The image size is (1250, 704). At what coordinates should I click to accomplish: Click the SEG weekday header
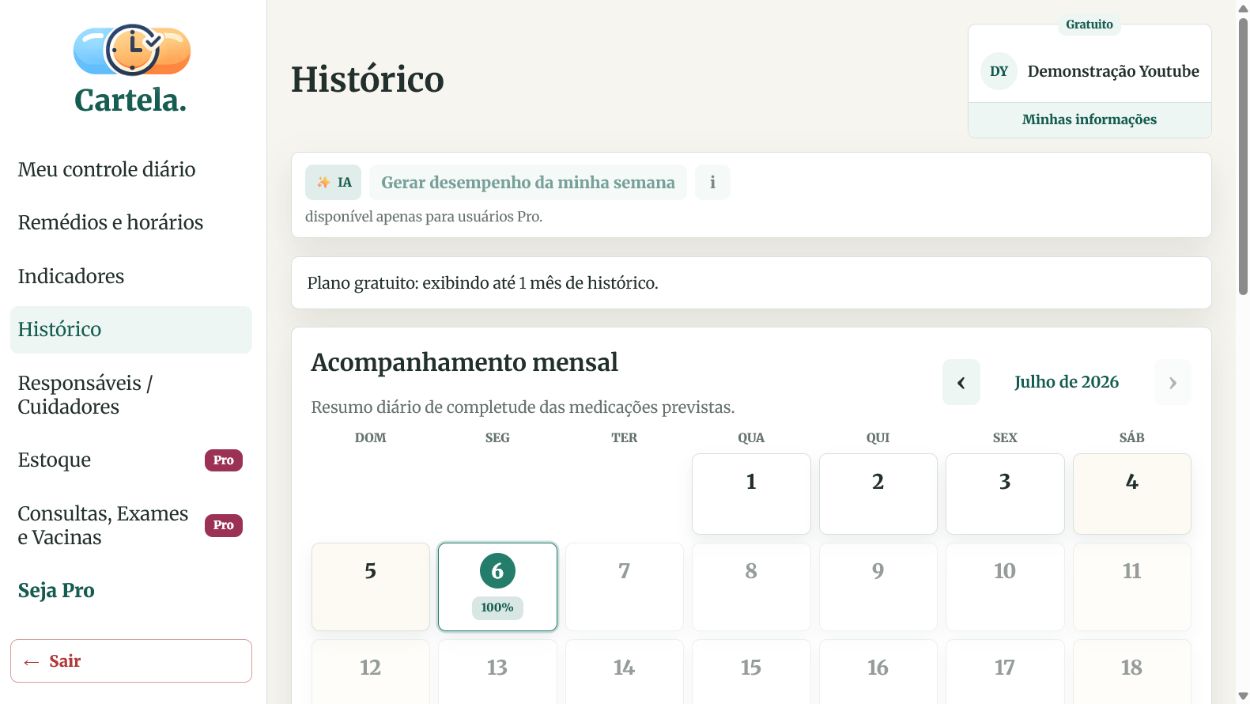[x=497, y=438]
